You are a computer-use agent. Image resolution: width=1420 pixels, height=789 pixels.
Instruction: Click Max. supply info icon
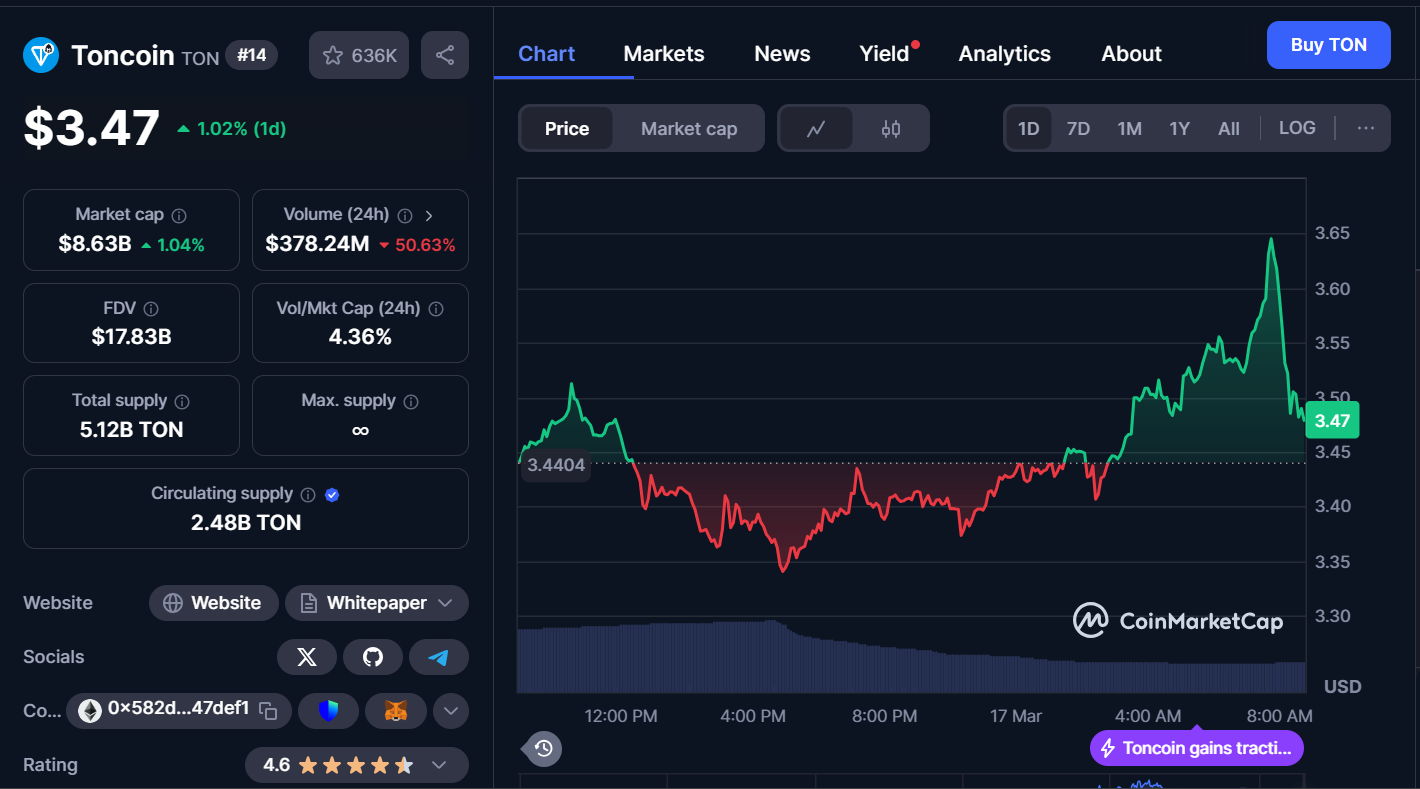(x=411, y=401)
